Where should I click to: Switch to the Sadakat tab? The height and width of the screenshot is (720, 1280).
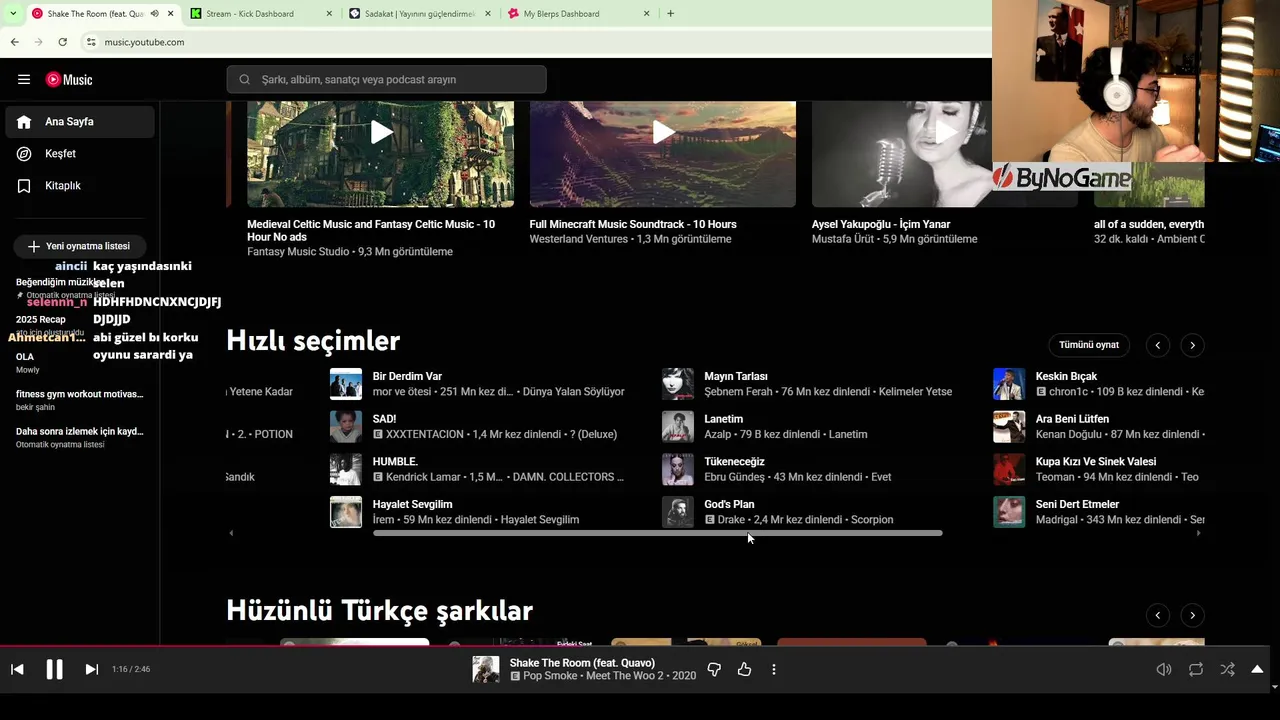(420, 13)
